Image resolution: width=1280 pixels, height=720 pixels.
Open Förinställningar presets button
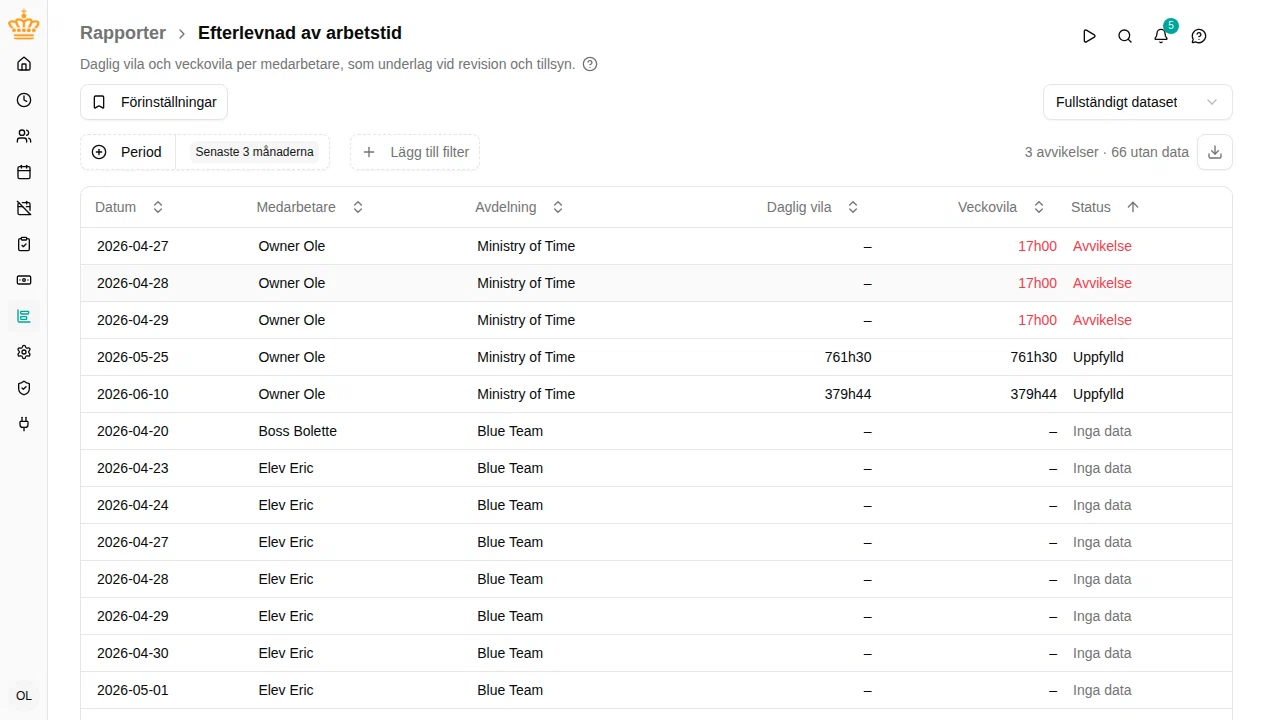click(x=154, y=102)
